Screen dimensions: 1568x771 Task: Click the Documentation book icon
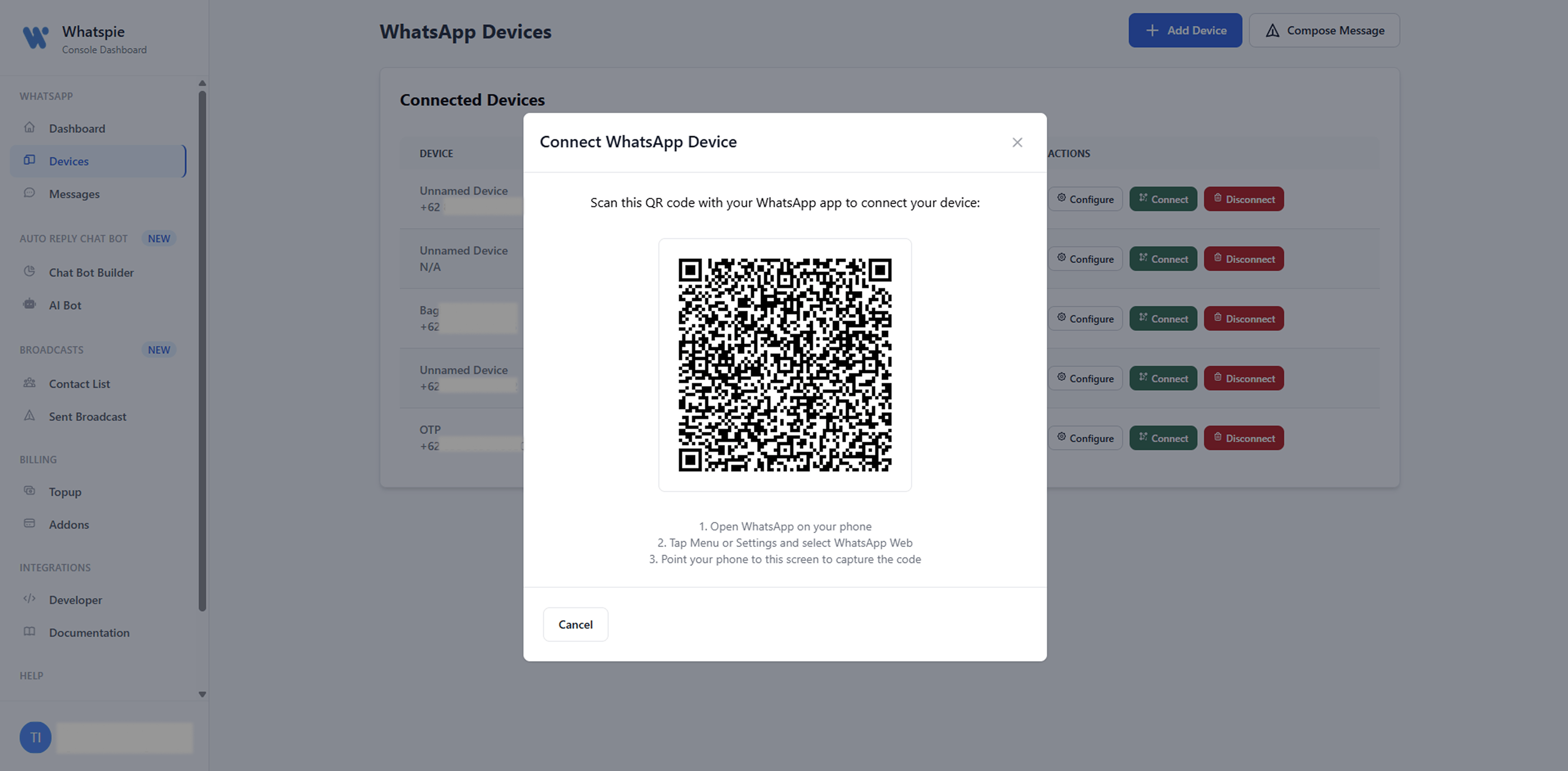29,631
